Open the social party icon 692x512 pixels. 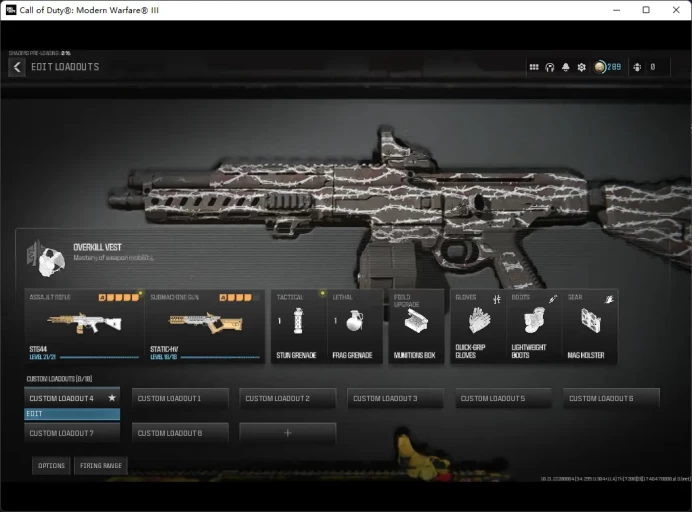[x=637, y=67]
